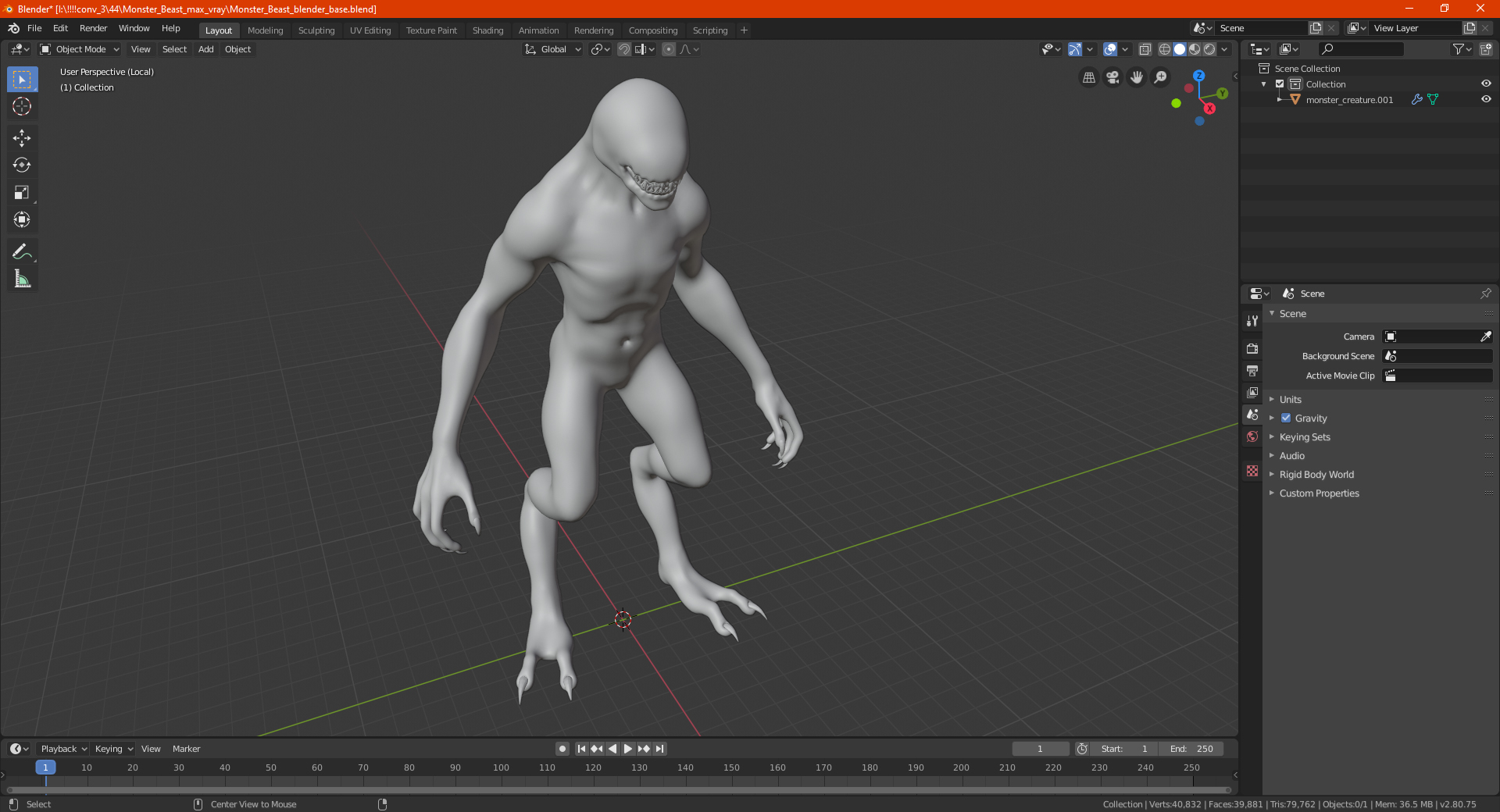Choose the Rotate tool
The height and width of the screenshot is (812, 1500).
coord(22,165)
